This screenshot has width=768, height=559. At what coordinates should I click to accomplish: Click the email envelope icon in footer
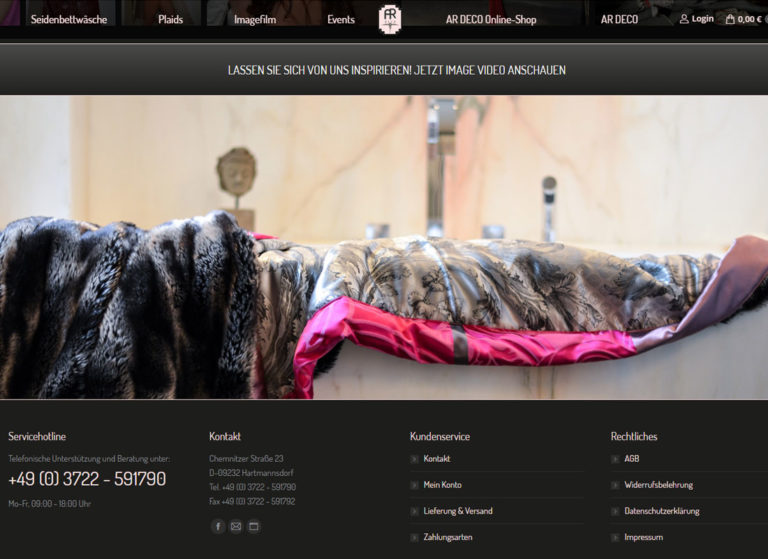click(x=236, y=526)
